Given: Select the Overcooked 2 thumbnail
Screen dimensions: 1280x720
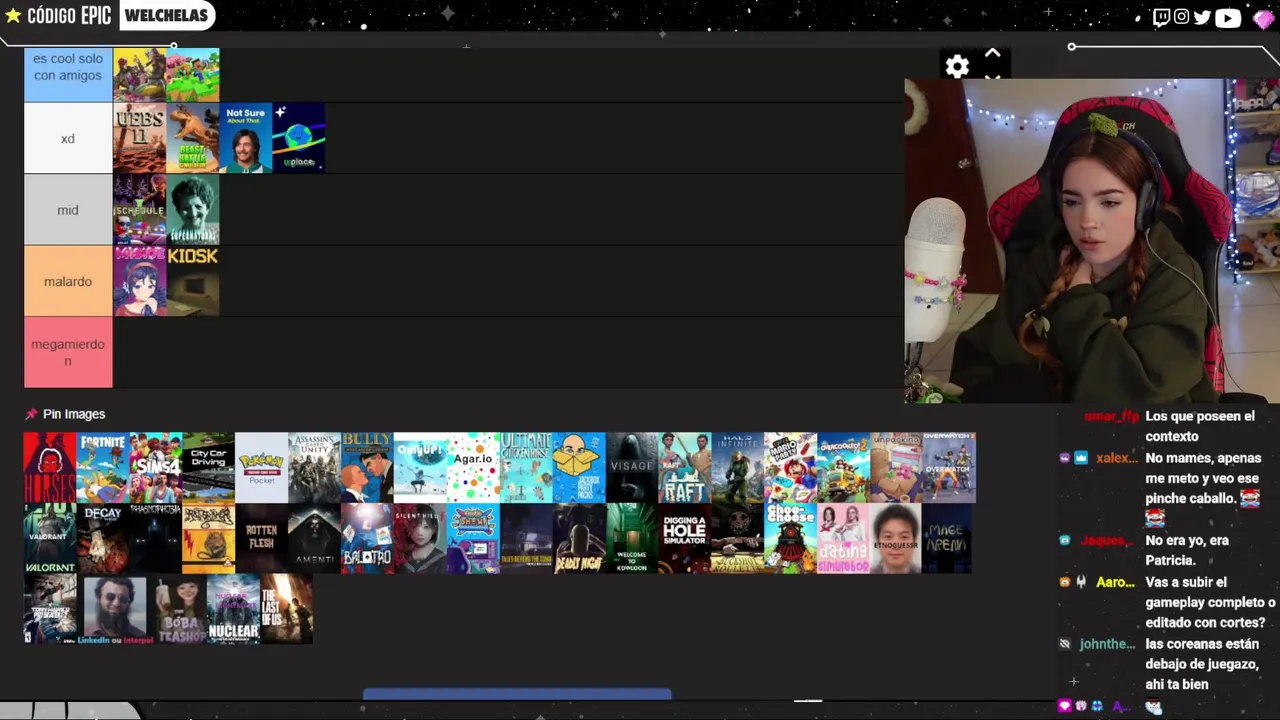Looking at the screenshot, I should pyautogui.click(x=844, y=467).
